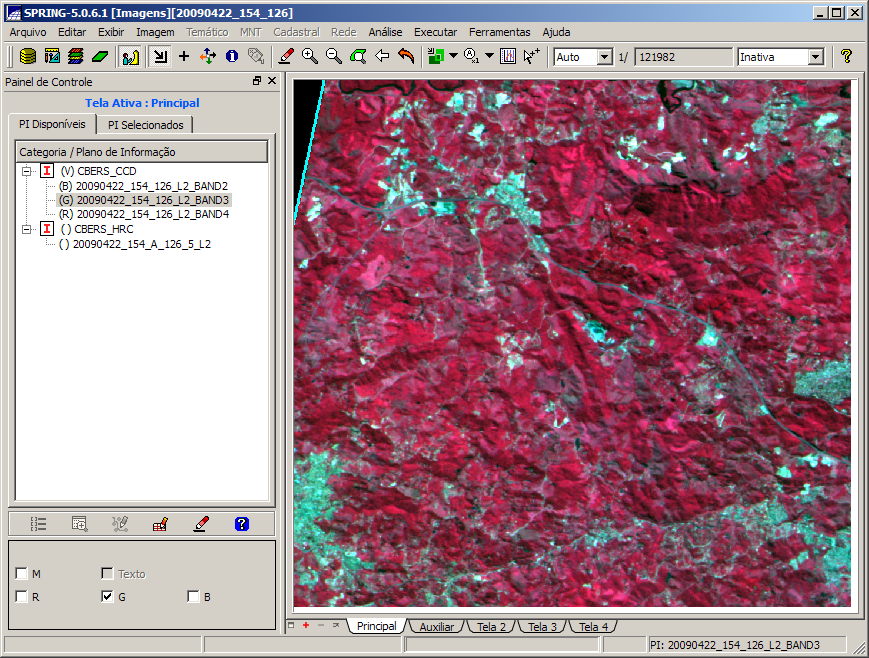Click the red undo arrow icon
Screen dimensions: 869x658
click(x=406, y=57)
